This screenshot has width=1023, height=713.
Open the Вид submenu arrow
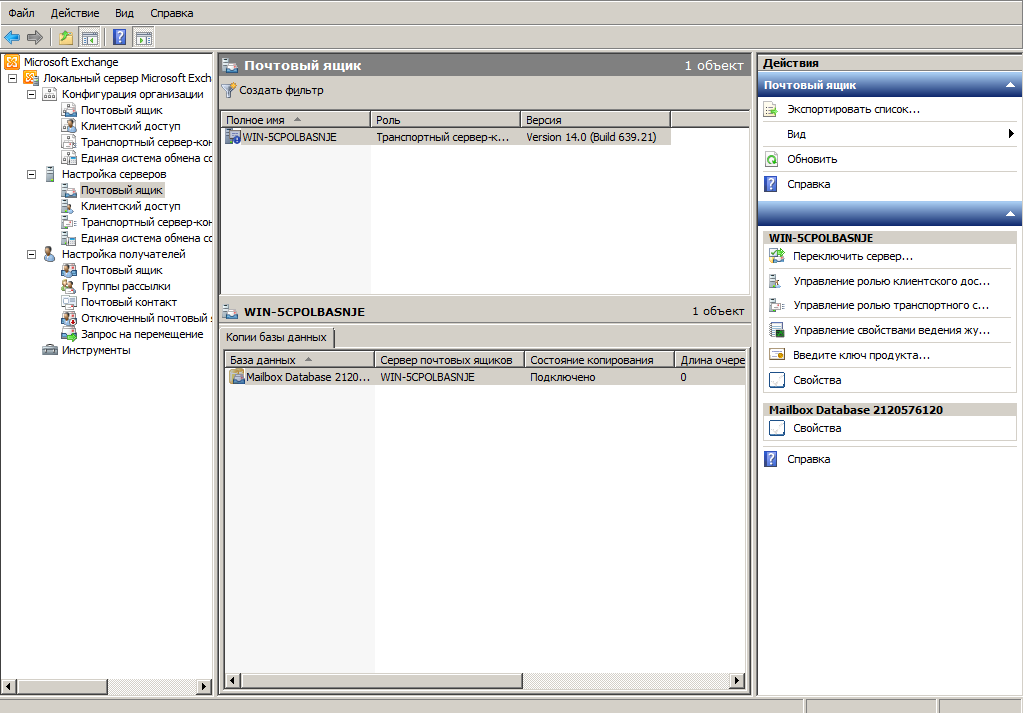click(1011, 134)
